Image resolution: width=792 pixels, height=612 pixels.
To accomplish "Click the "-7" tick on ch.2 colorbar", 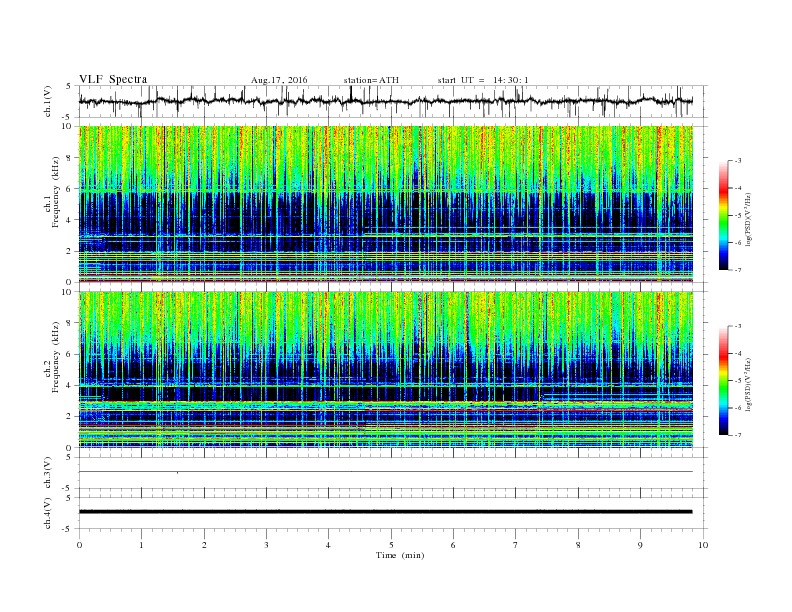I will (738, 435).
